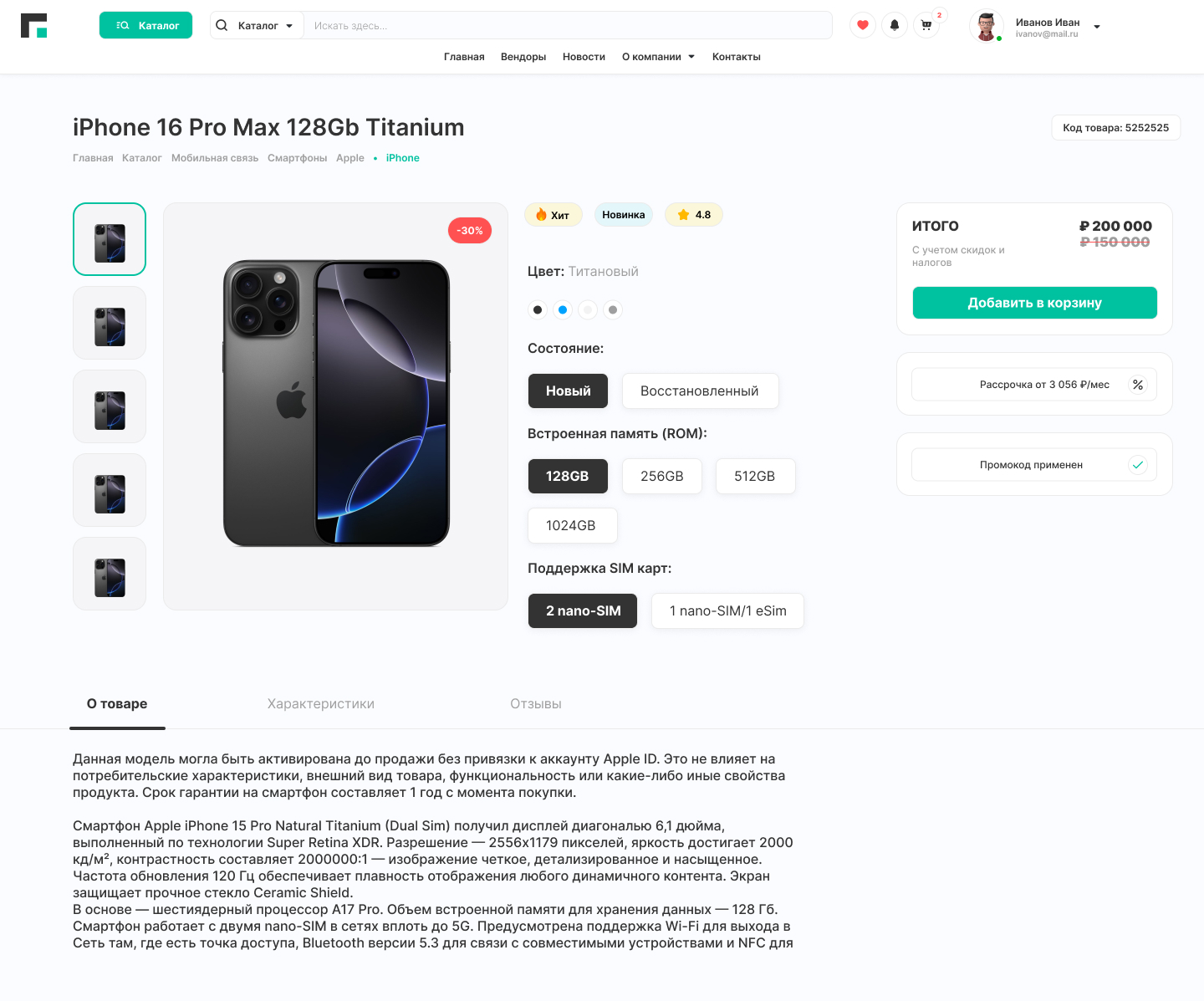
Task: Click the green checkmark on applied promo code
Action: coord(1138,464)
